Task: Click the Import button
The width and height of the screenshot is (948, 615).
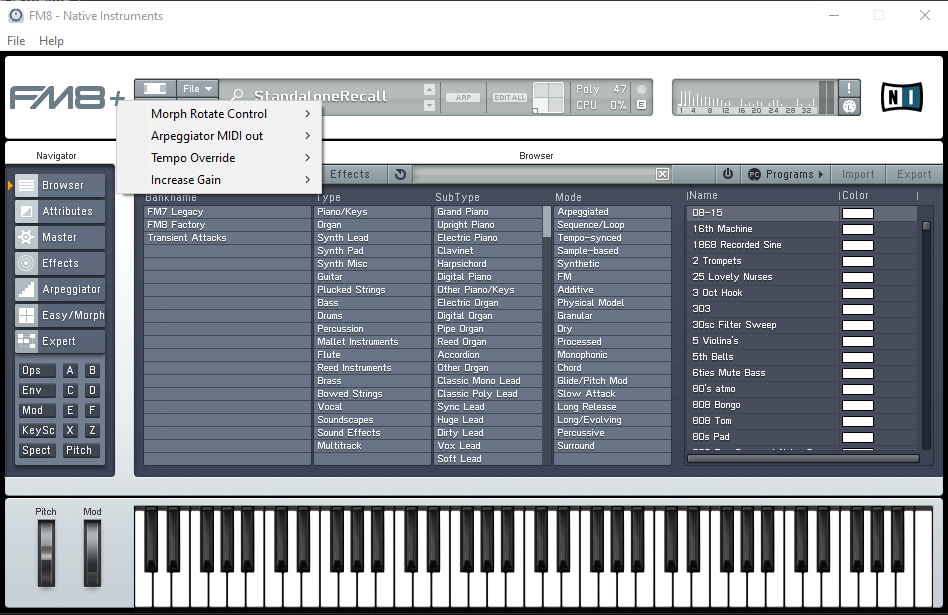Action: coord(858,174)
